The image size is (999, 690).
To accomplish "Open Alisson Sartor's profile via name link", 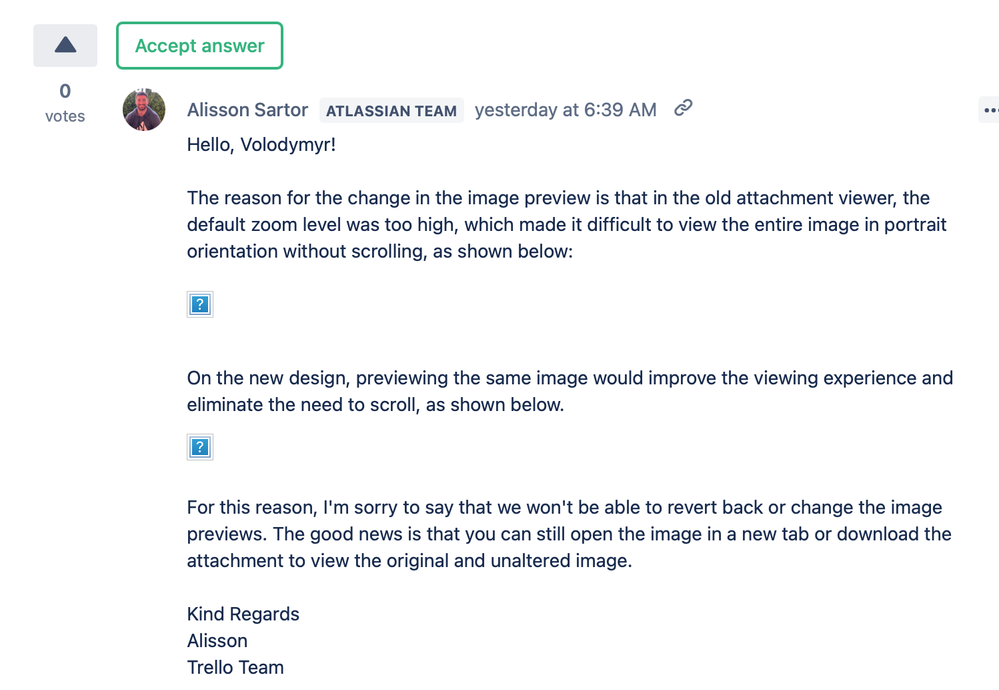I will pyautogui.click(x=247, y=110).
